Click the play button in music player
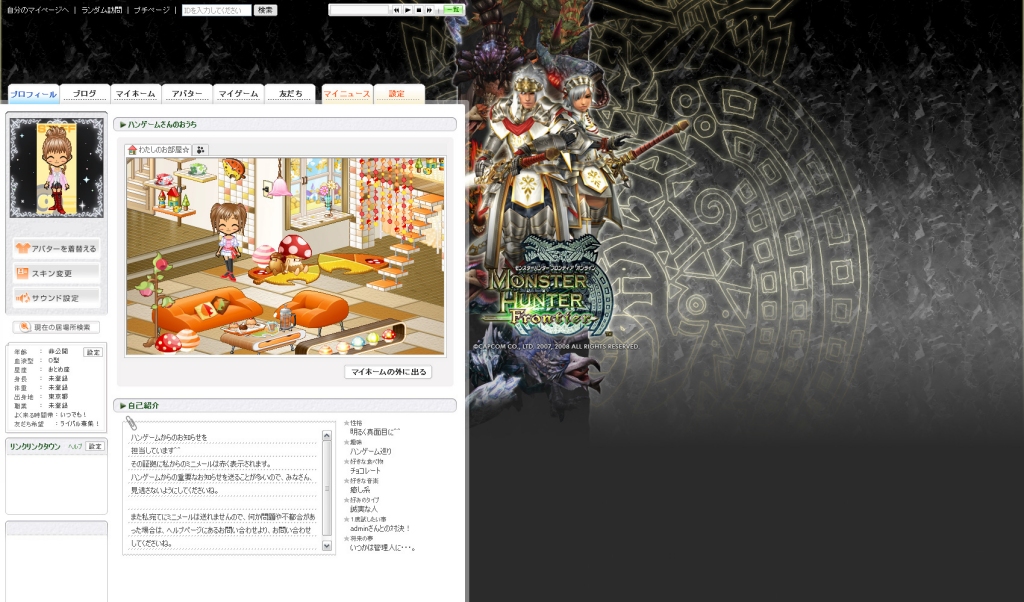The image size is (1024, 602). pos(408,10)
